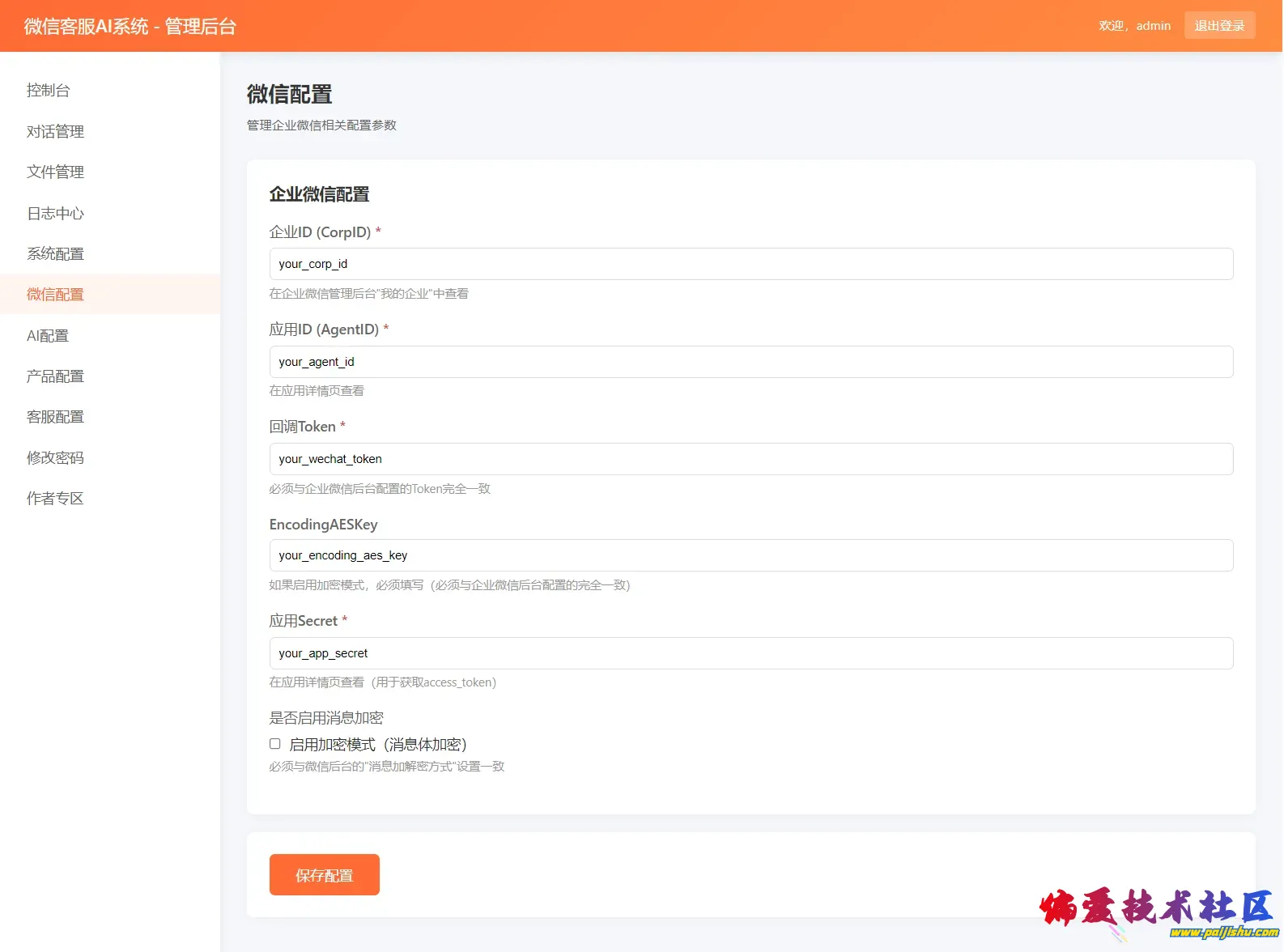Open AI配置 settings page
Viewport: 1284px width, 952px height.
coord(48,335)
